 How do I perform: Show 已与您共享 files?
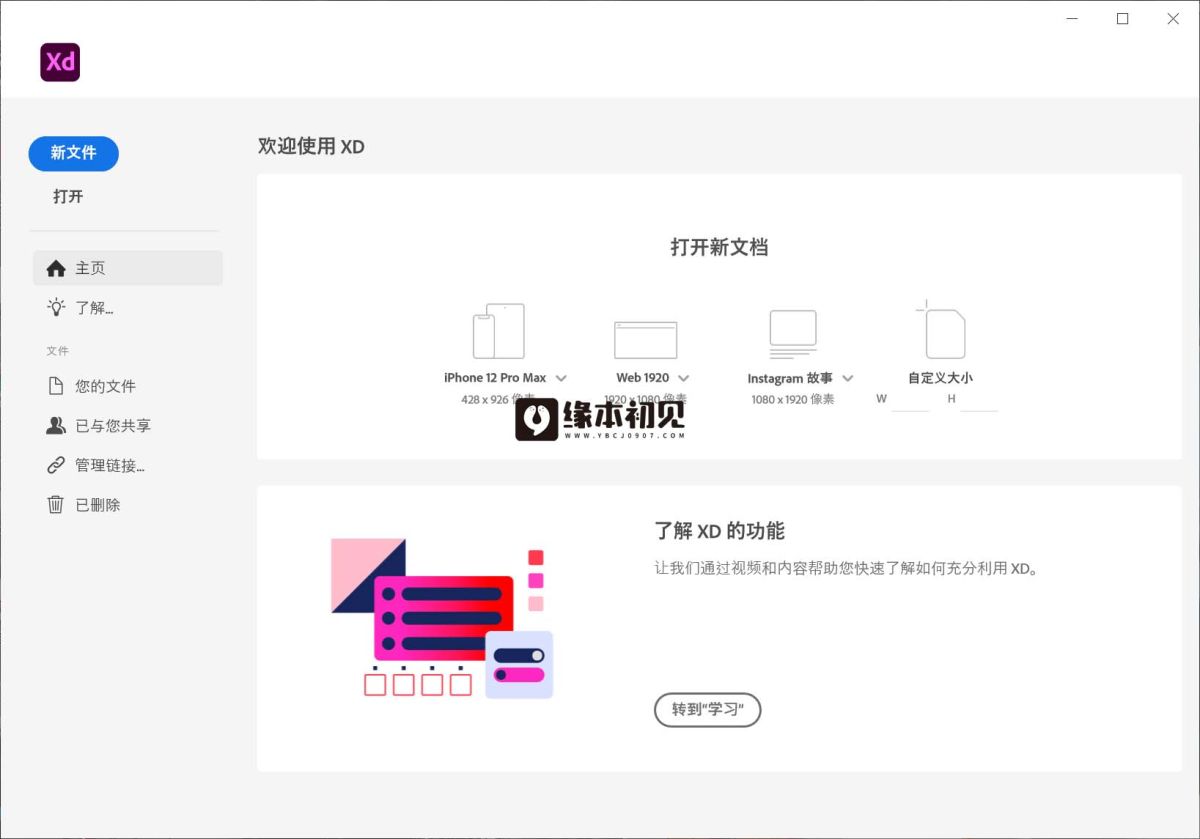128,425
